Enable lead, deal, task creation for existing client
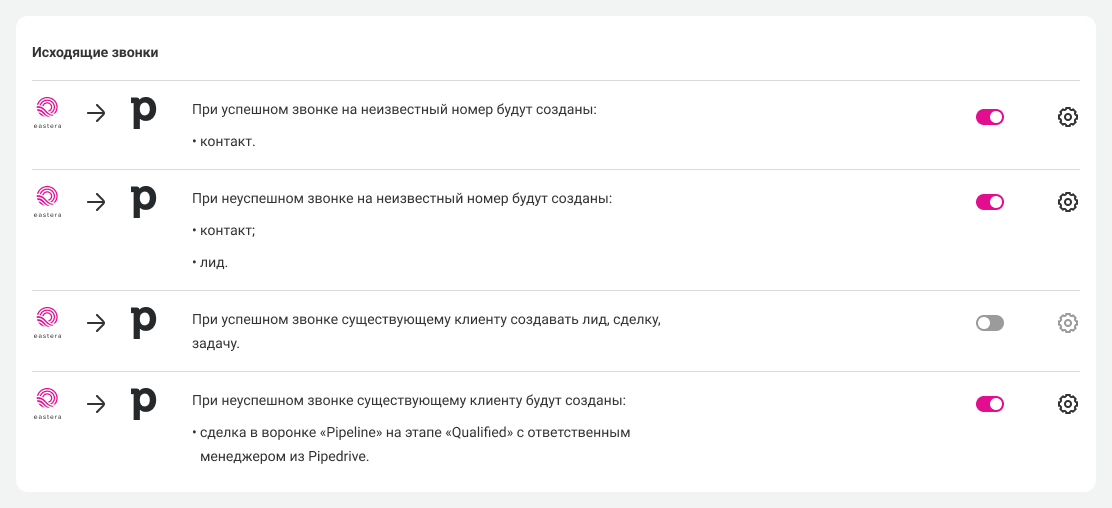The height and width of the screenshot is (508, 1112). [x=989, y=323]
